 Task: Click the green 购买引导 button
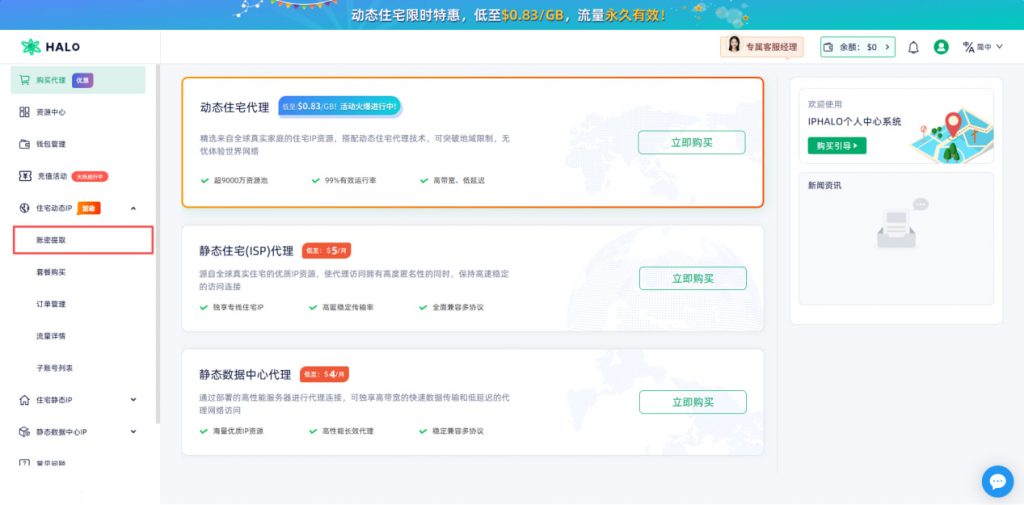837,146
